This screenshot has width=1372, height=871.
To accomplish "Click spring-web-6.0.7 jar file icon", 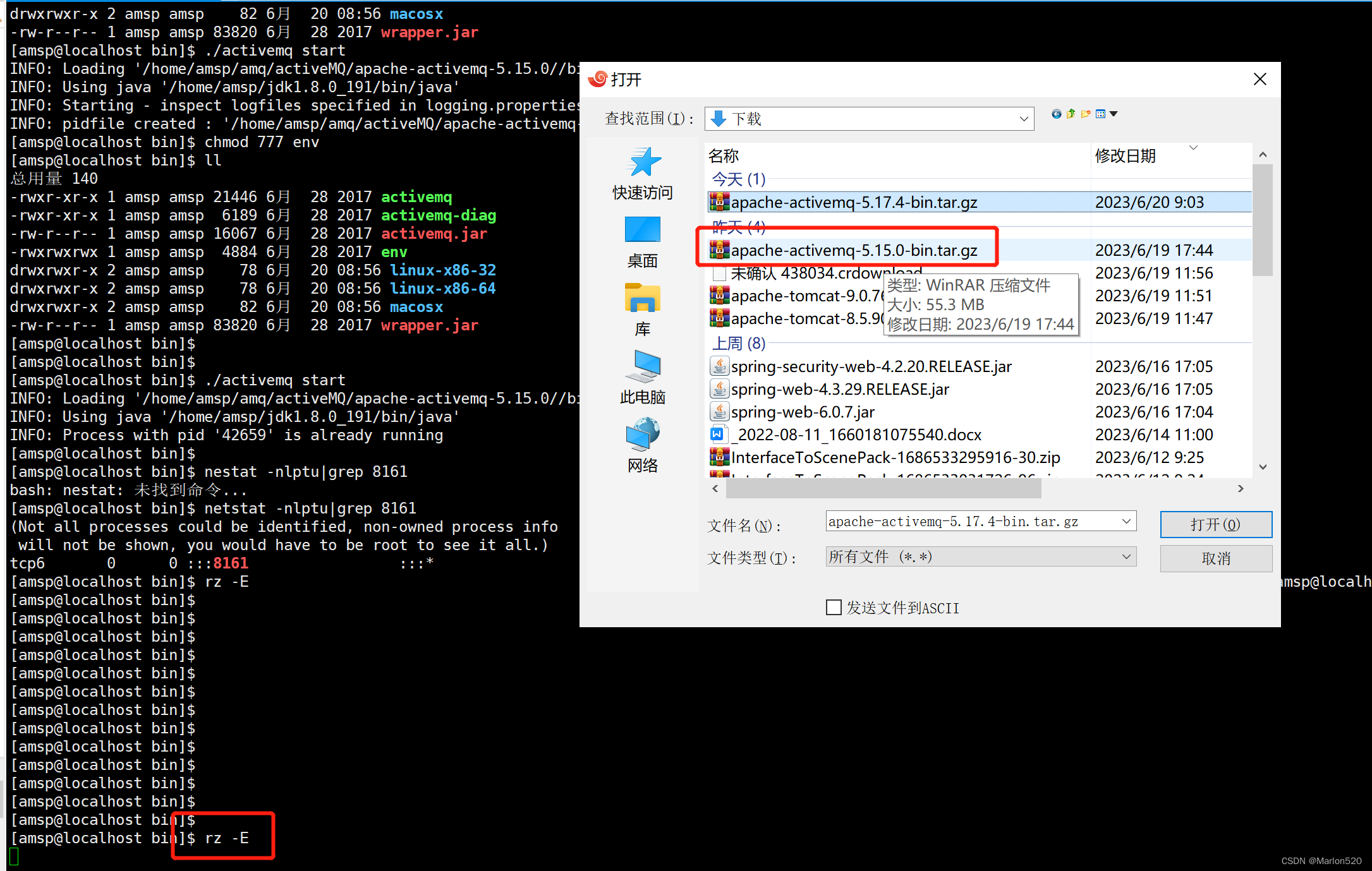I will (719, 412).
